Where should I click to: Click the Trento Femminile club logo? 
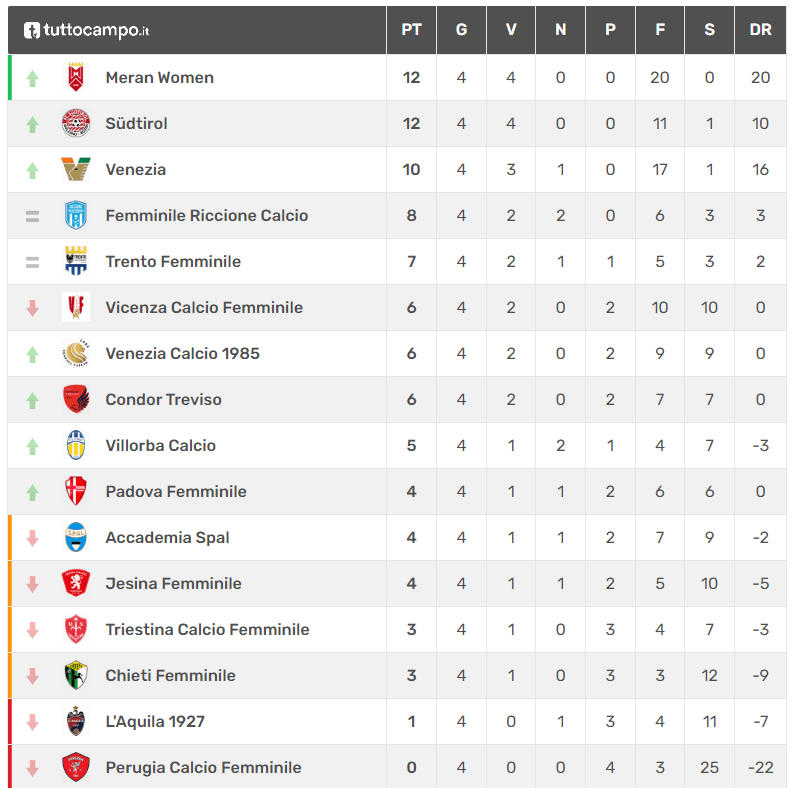(76, 261)
